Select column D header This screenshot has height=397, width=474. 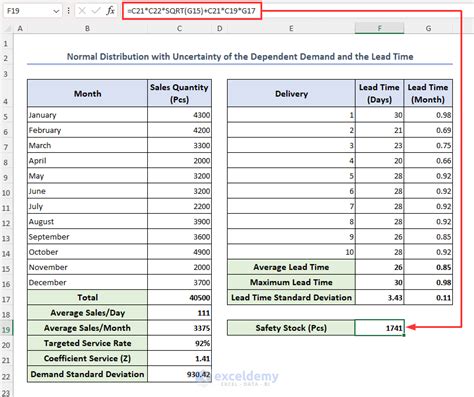(219, 29)
